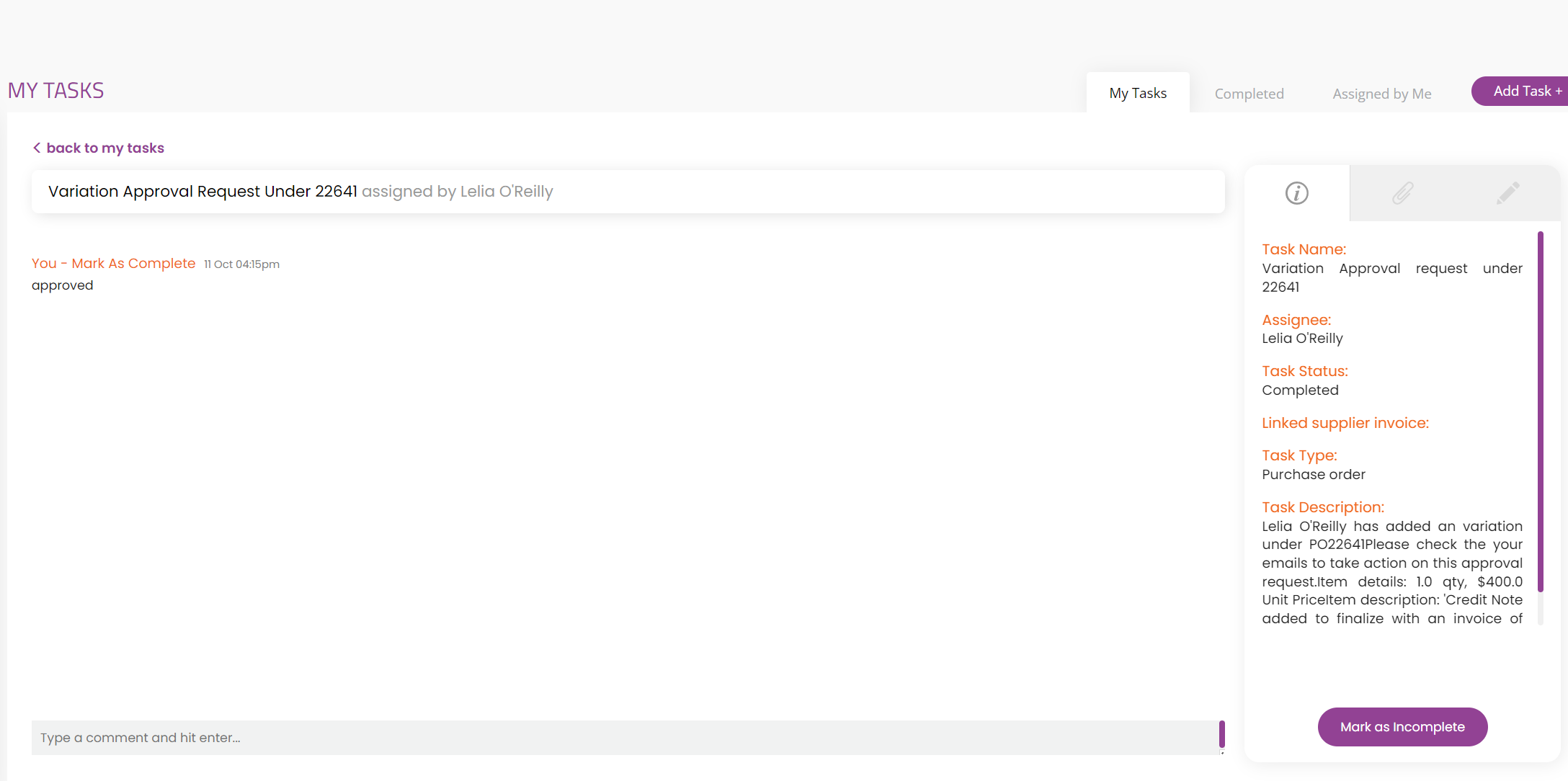Click the MY TASKS page heading
Image resolution: width=1568 pixels, height=781 pixels.
pos(56,91)
